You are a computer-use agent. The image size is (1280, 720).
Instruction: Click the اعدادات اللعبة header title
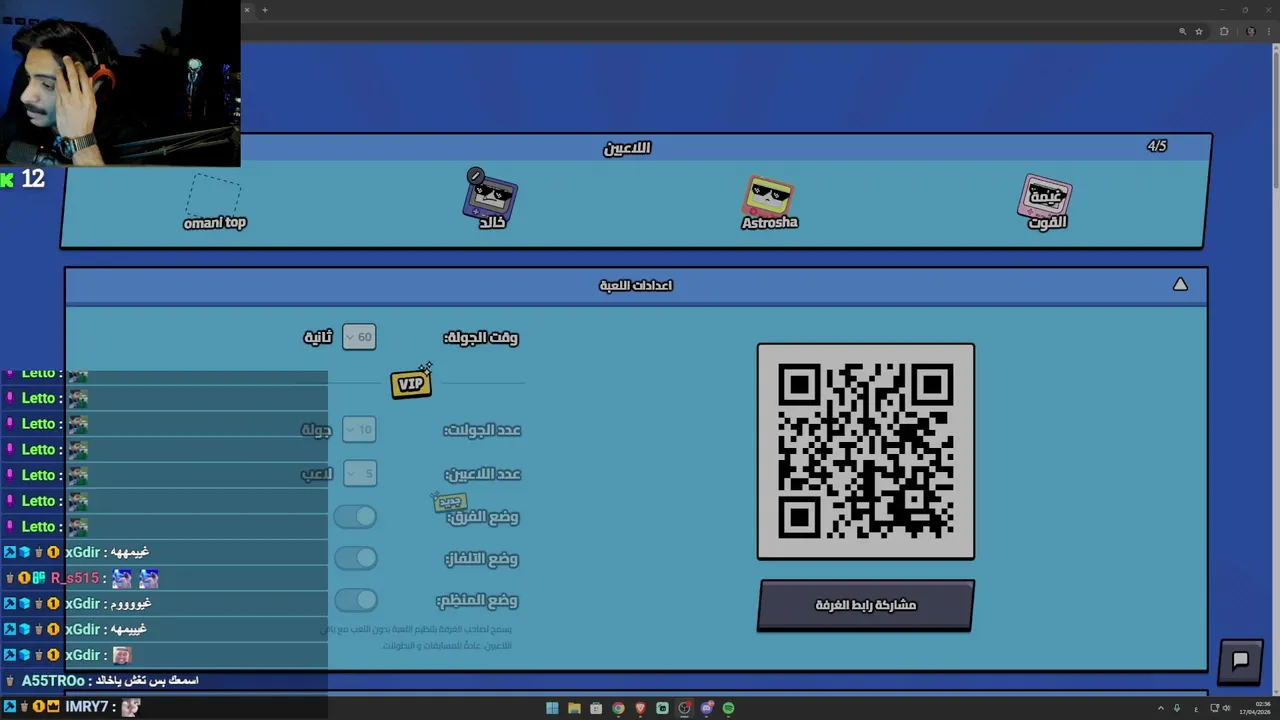[x=636, y=285]
